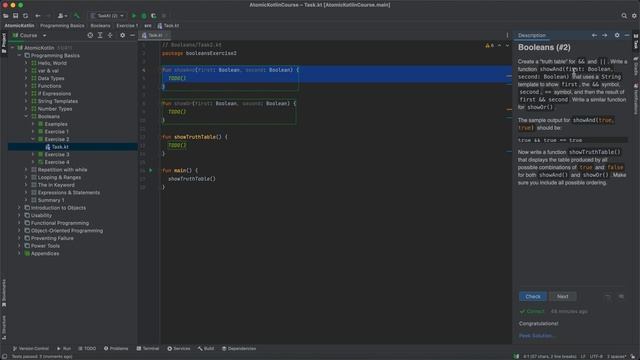Open the Peek Solution link
Image resolution: width=640 pixels, height=360 pixels.
(537, 336)
